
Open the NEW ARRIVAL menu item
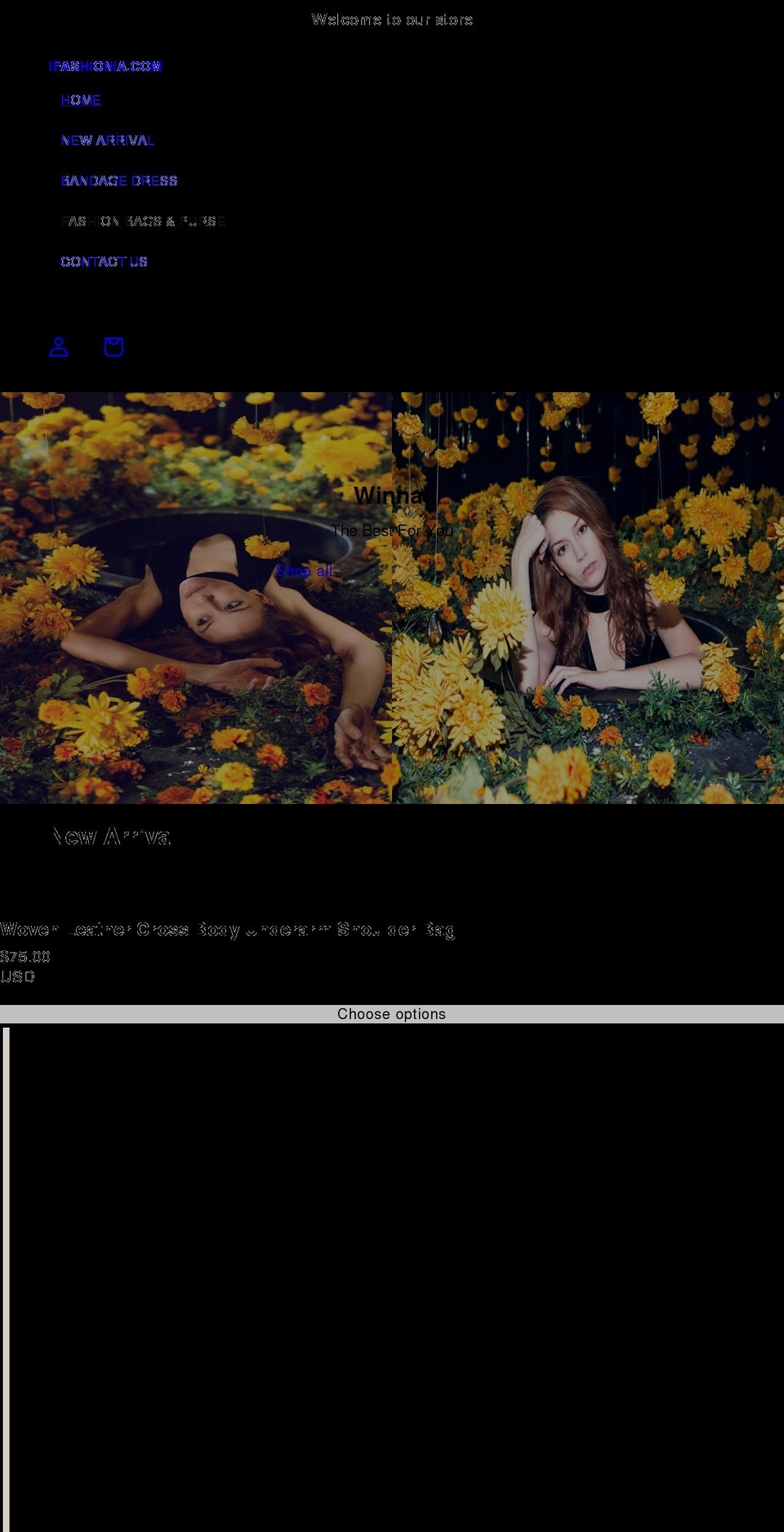click(108, 141)
